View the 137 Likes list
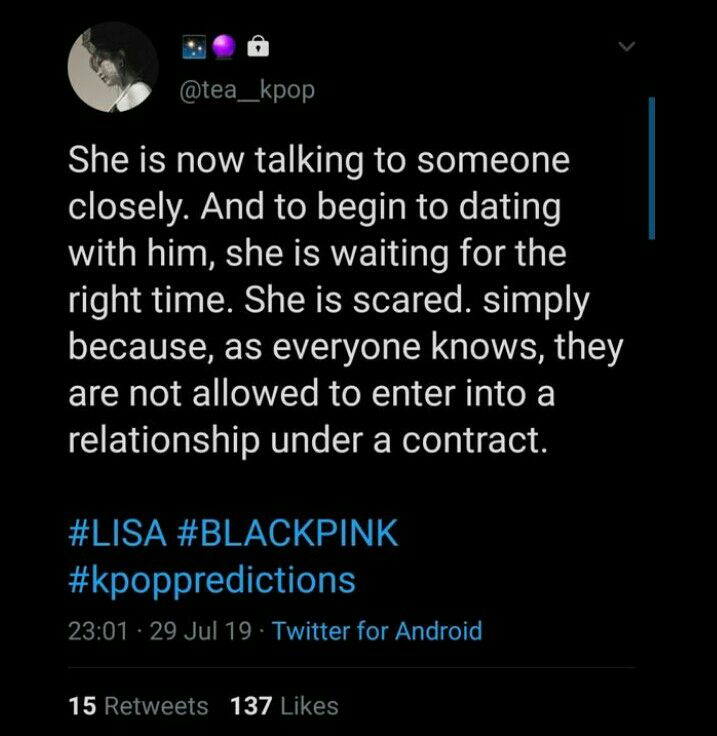This screenshot has height=736, width=717. pos(284,706)
